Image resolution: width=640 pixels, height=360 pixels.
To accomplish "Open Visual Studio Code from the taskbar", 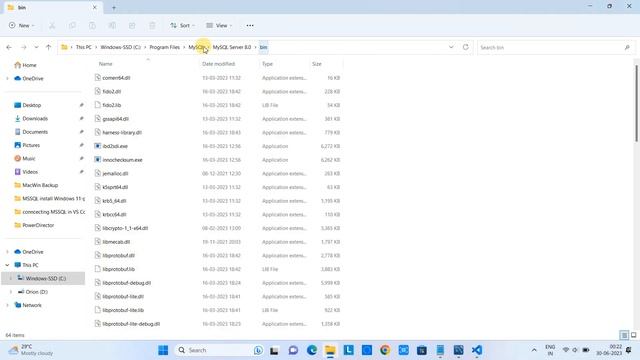I will [x=477, y=350].
